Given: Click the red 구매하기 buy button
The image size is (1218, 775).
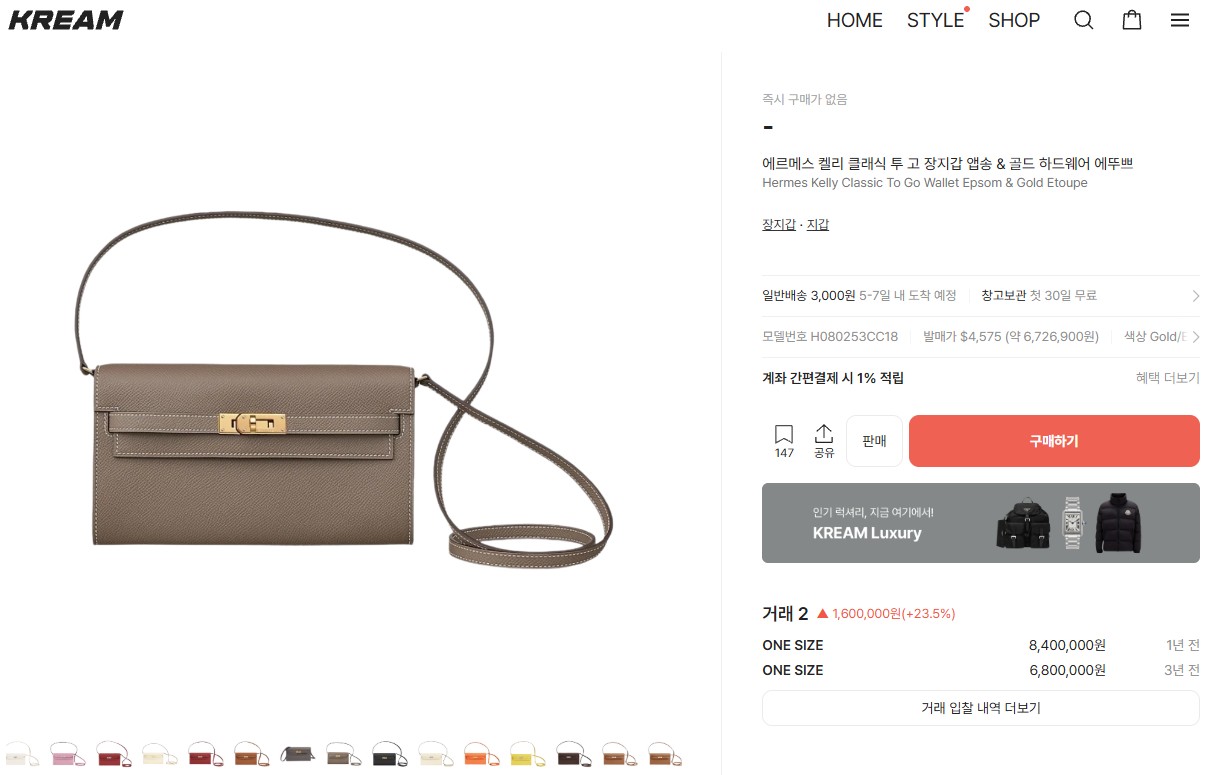Looking at the screenshot, I should (1054, 441).
